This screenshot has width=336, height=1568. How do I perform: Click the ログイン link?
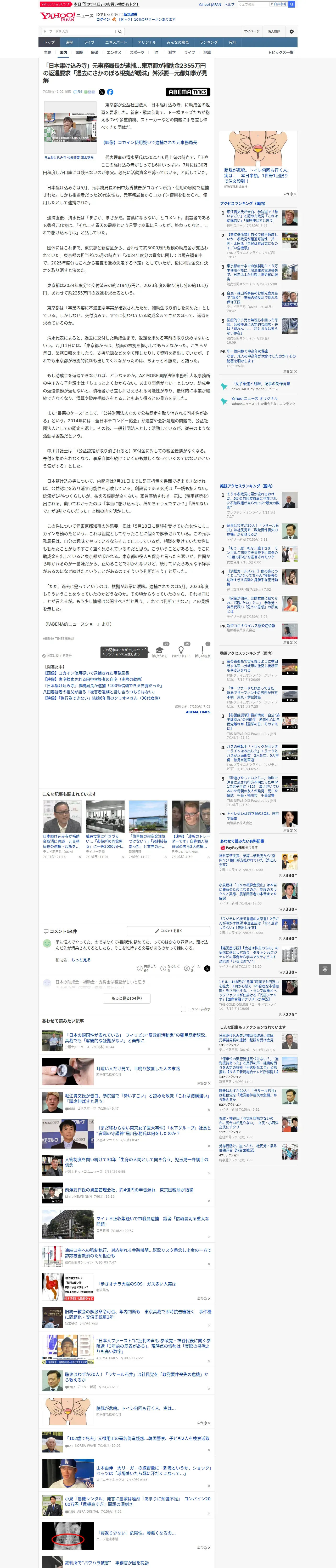103,20
